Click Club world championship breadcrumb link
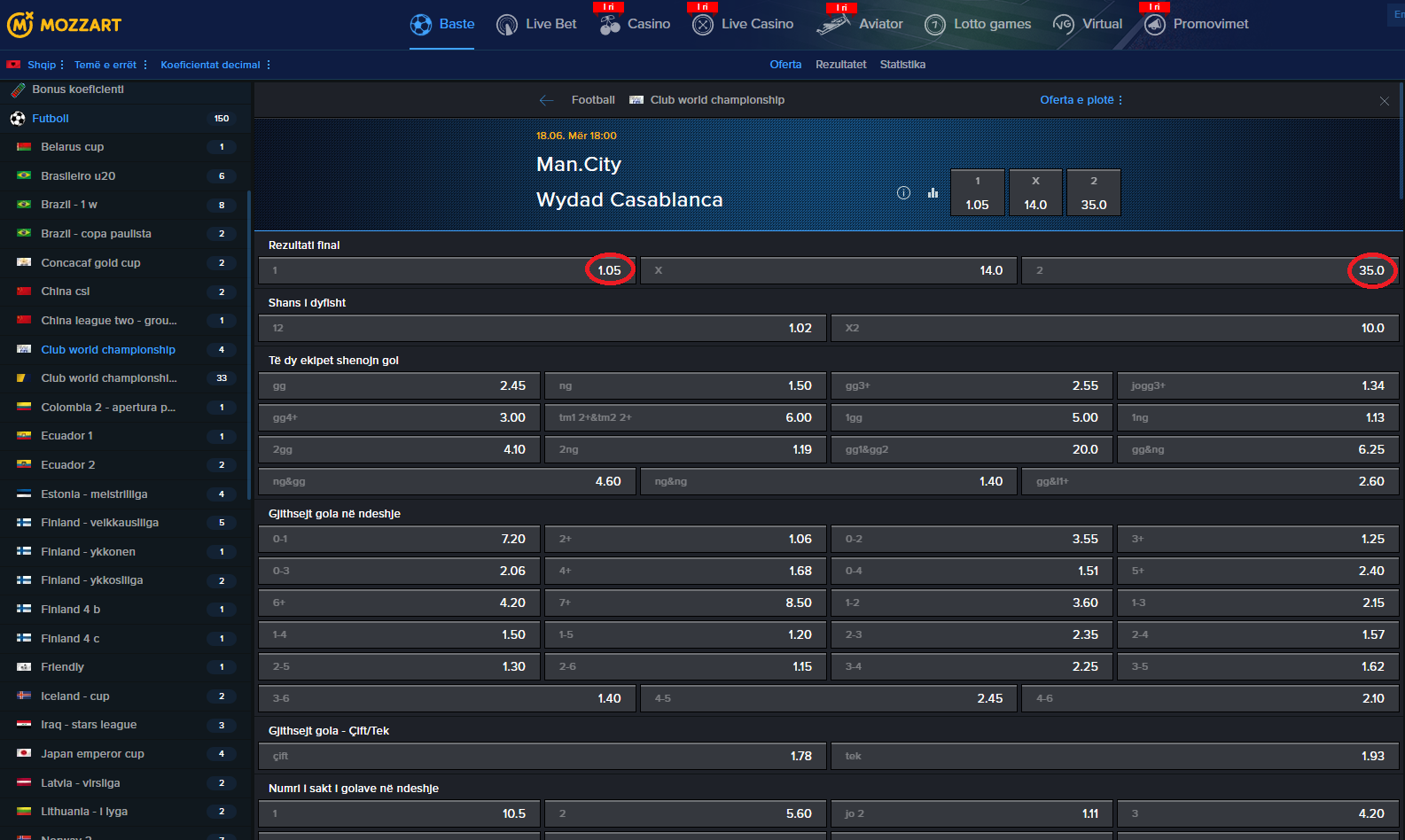 717,100
